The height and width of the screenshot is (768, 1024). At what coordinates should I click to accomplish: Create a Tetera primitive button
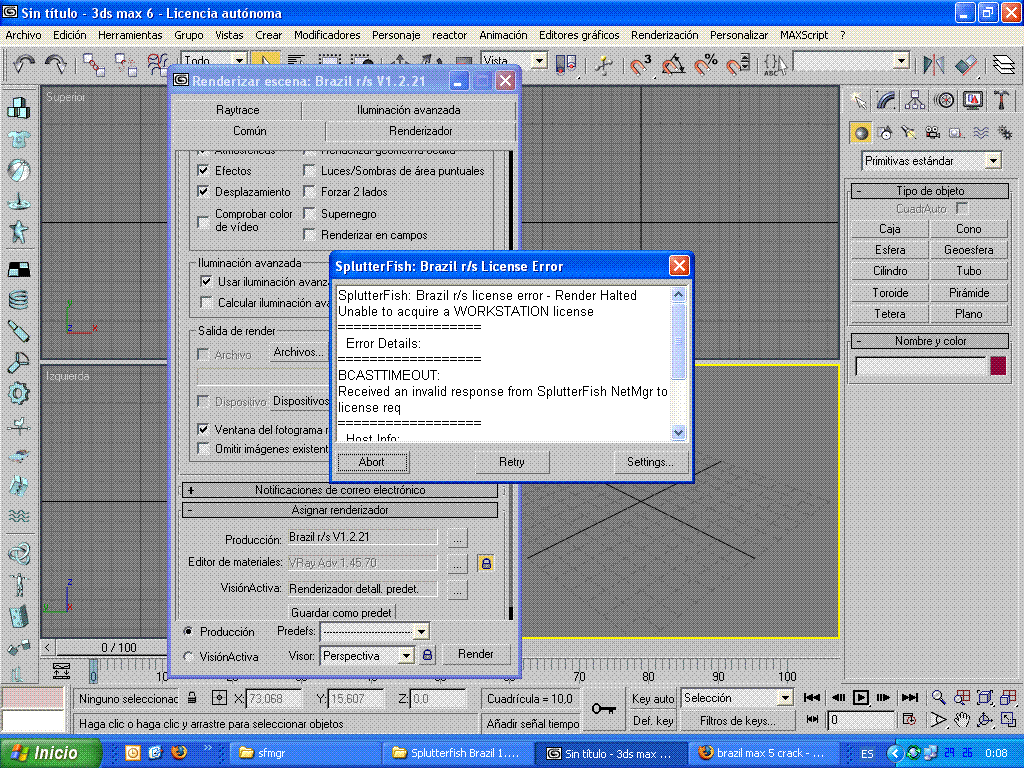889,313
